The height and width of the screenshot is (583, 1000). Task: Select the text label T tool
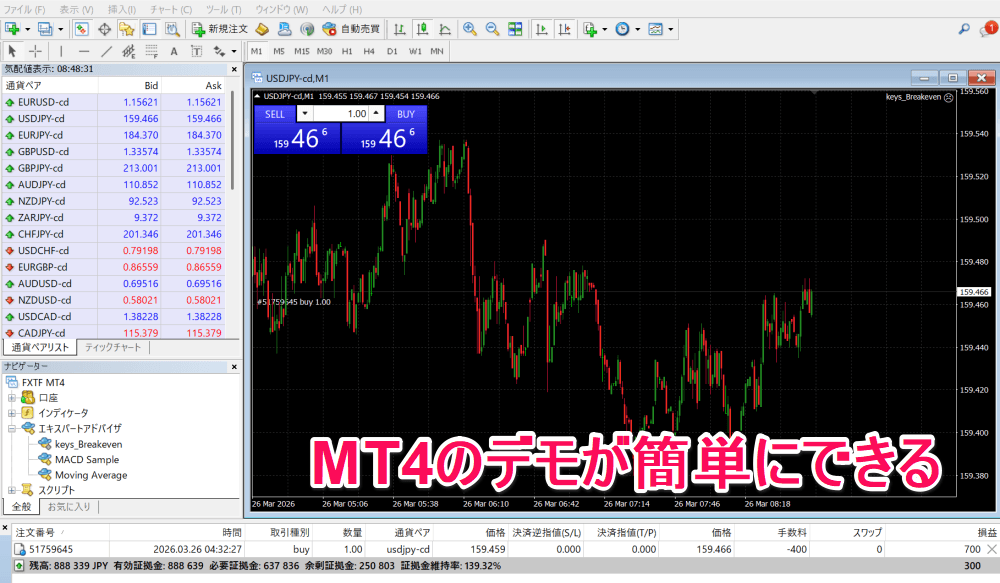pyautogui.click(x=196, y=51)
